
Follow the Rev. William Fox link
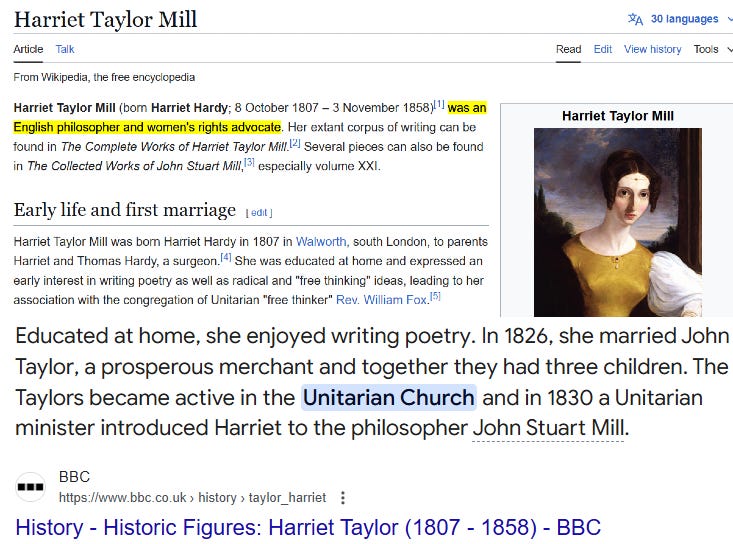pyautogui.click(x=381, y=300)
